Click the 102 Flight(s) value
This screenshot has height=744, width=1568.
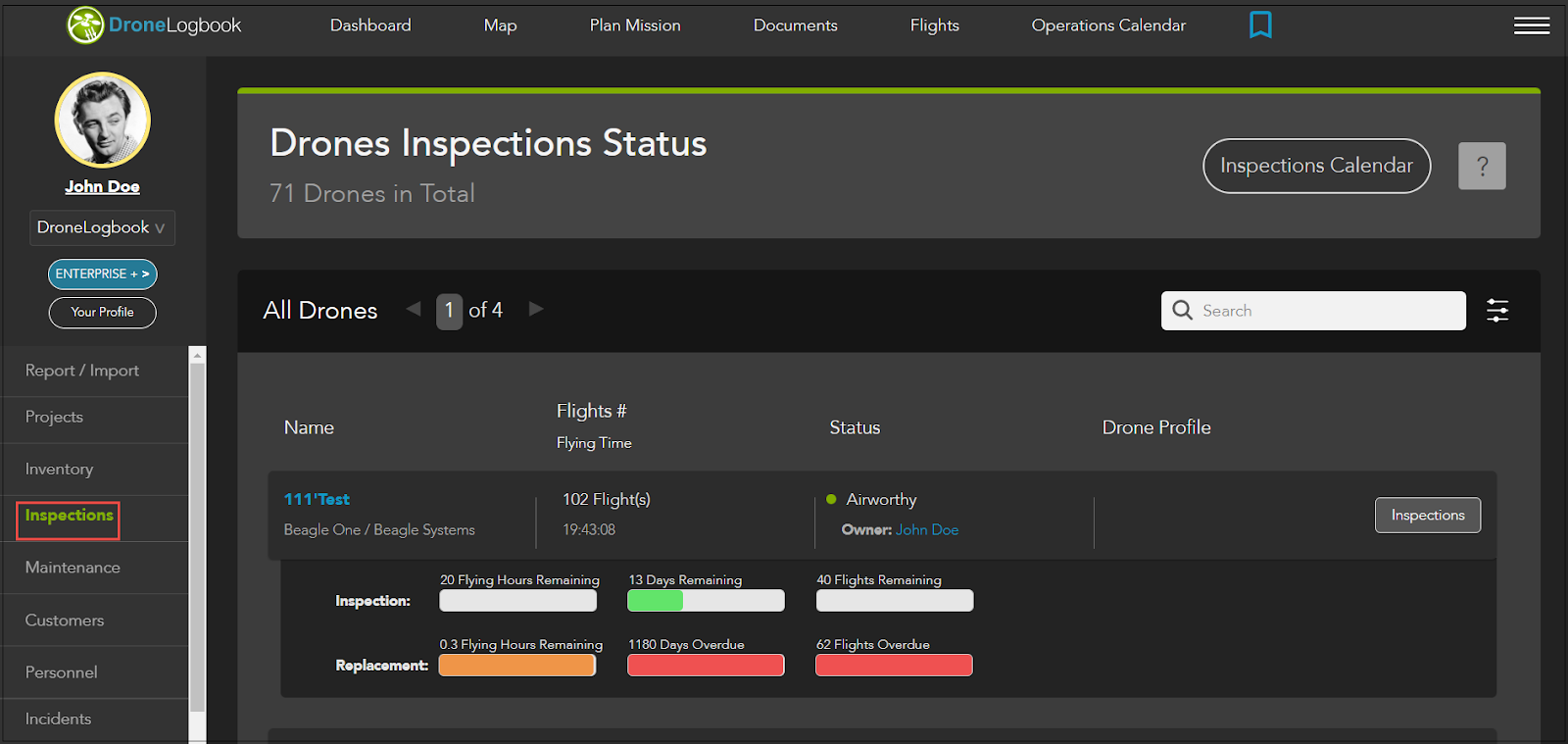[x=607, y=500]
